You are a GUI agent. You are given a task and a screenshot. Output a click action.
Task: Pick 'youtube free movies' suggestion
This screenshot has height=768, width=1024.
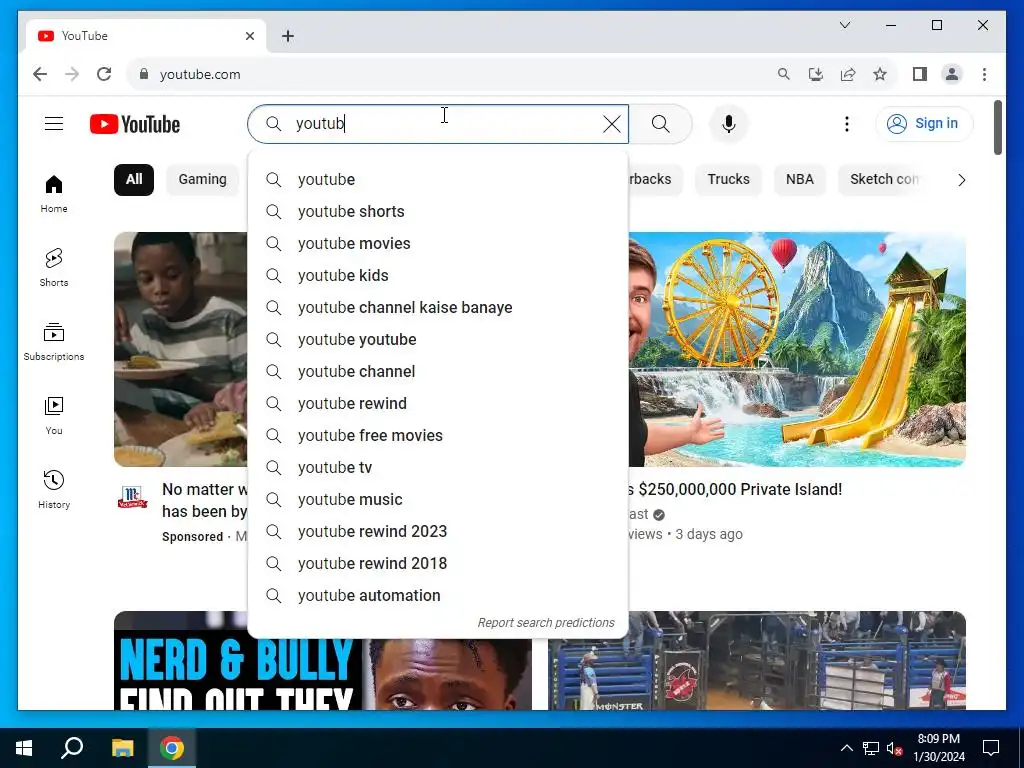click(x=438, y=436)
